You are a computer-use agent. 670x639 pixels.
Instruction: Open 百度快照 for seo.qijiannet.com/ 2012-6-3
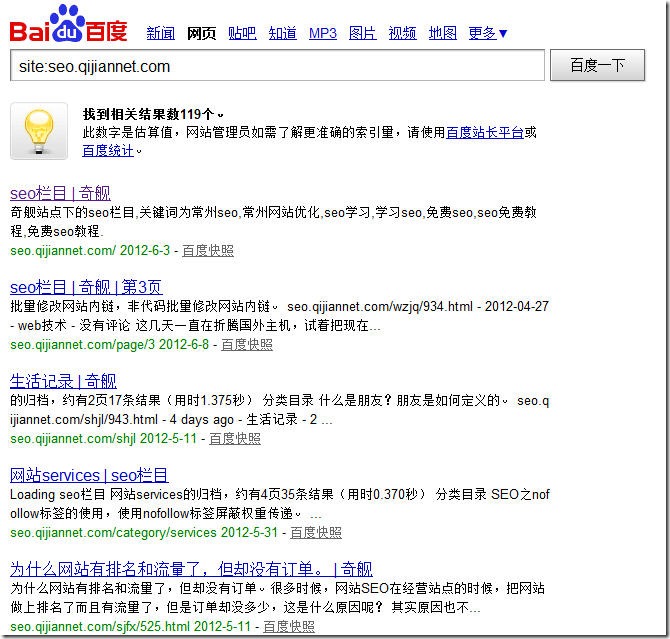pos(208,250)
